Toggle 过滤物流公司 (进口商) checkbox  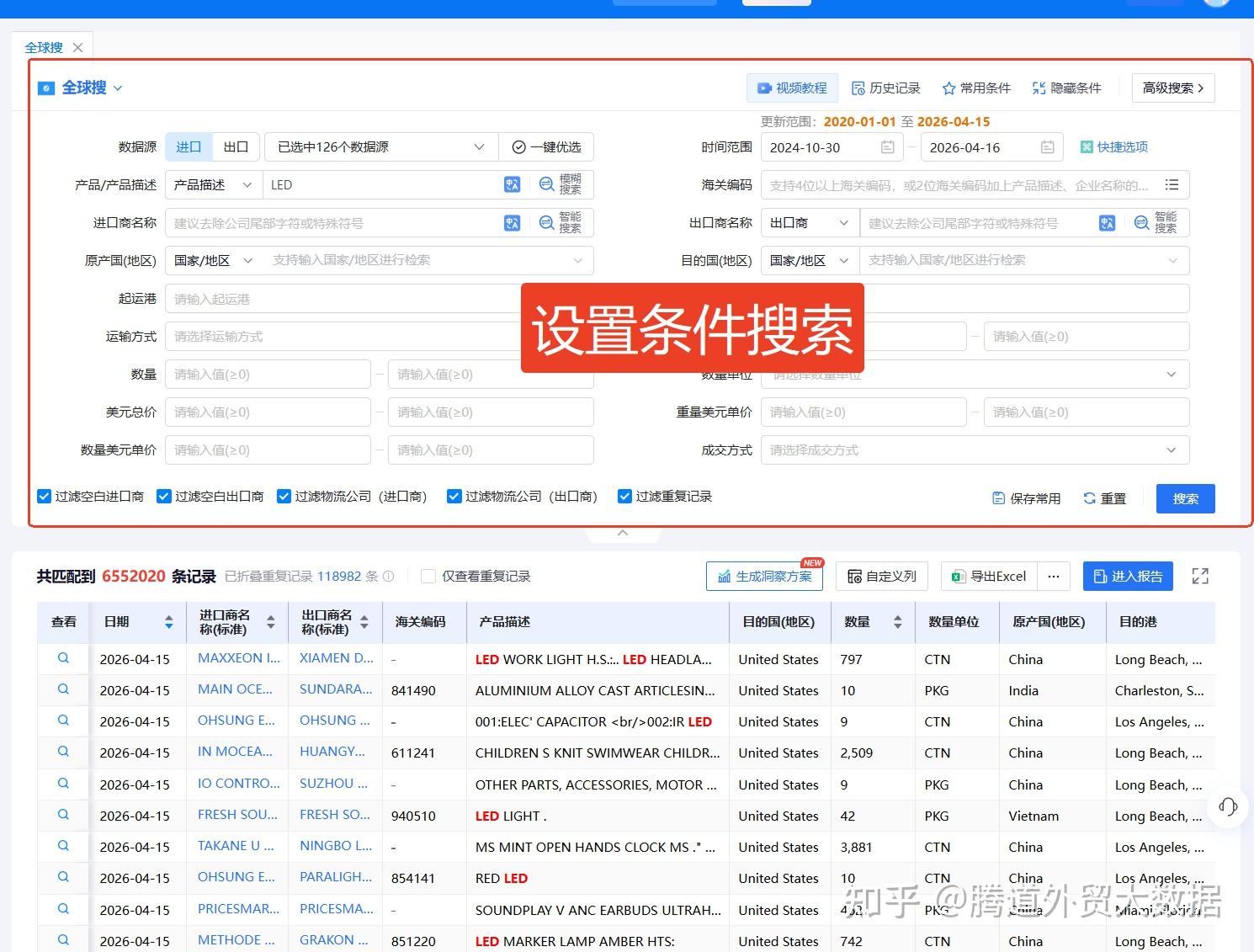coord(284,497)
